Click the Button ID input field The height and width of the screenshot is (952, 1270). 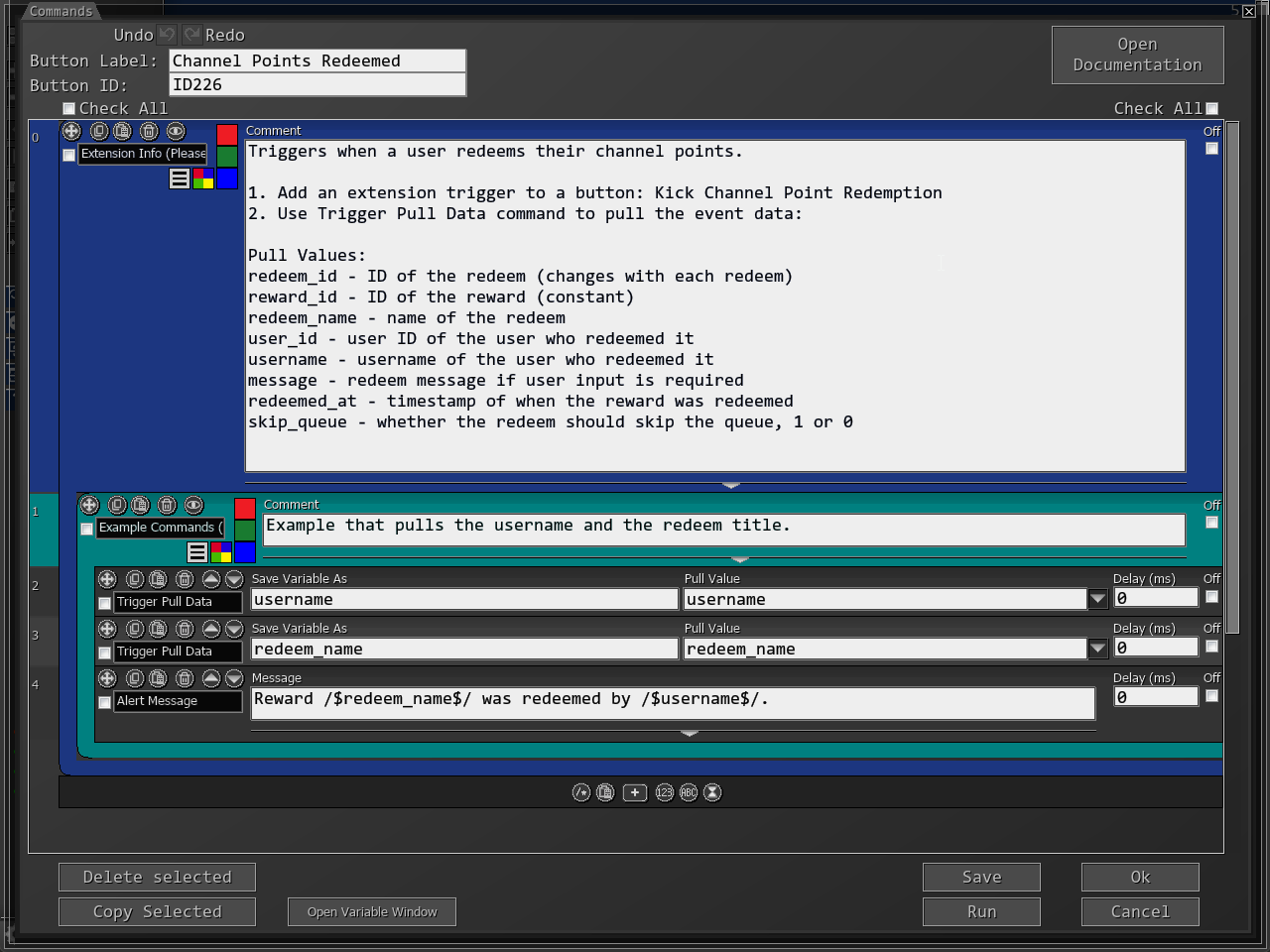[x=317, y=84]
